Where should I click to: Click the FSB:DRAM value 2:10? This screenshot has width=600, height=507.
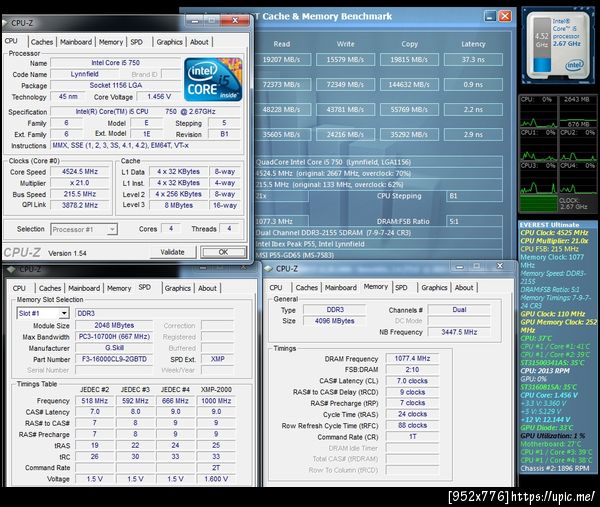412,370
